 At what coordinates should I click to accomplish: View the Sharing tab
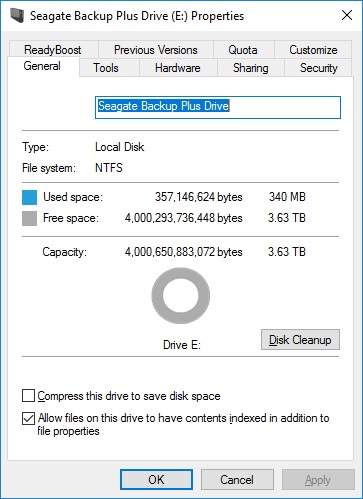point(251,68)
